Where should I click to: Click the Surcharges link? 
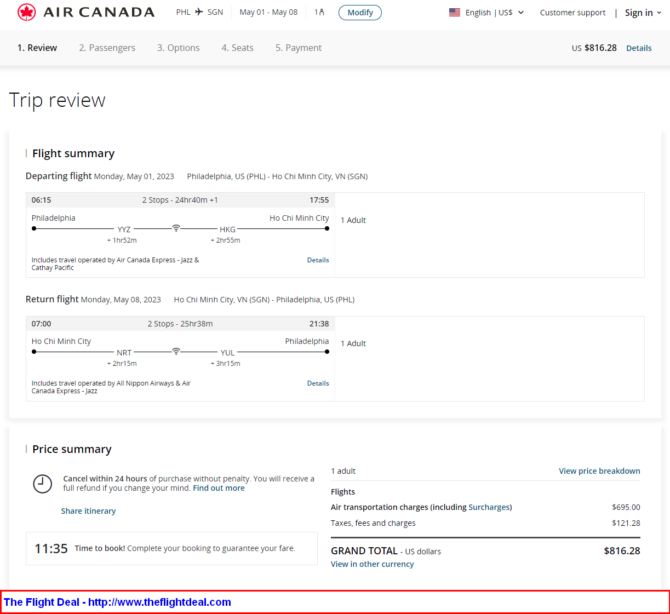(489, 507)
